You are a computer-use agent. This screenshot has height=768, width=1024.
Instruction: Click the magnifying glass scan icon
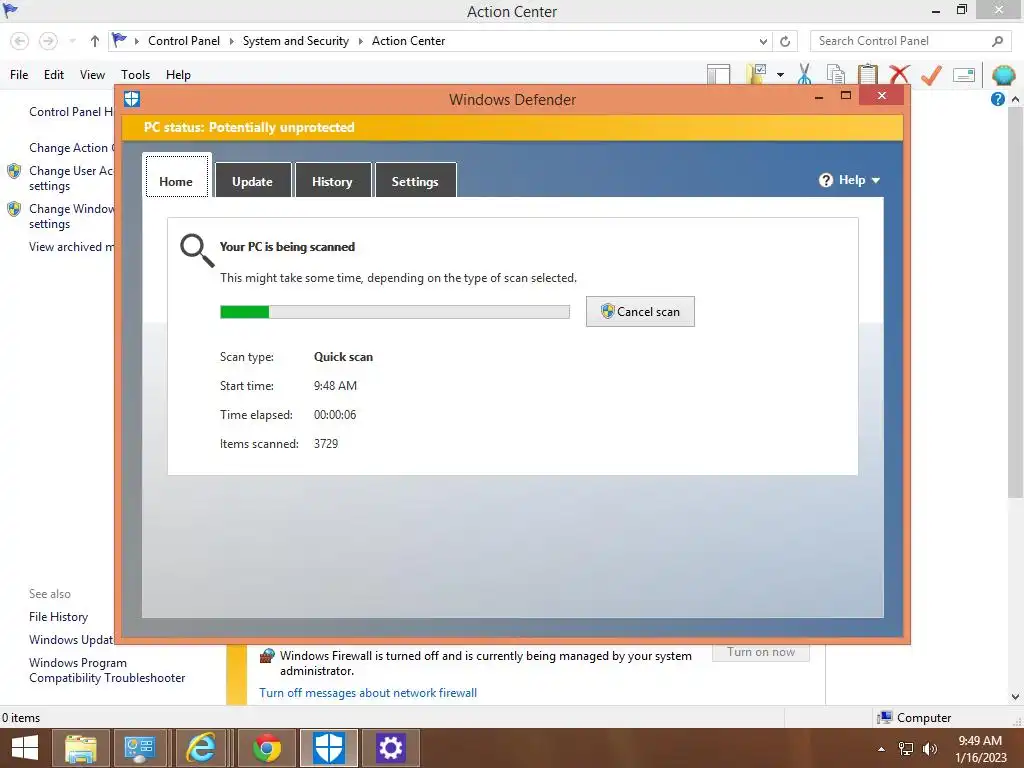tap(197, 251)
